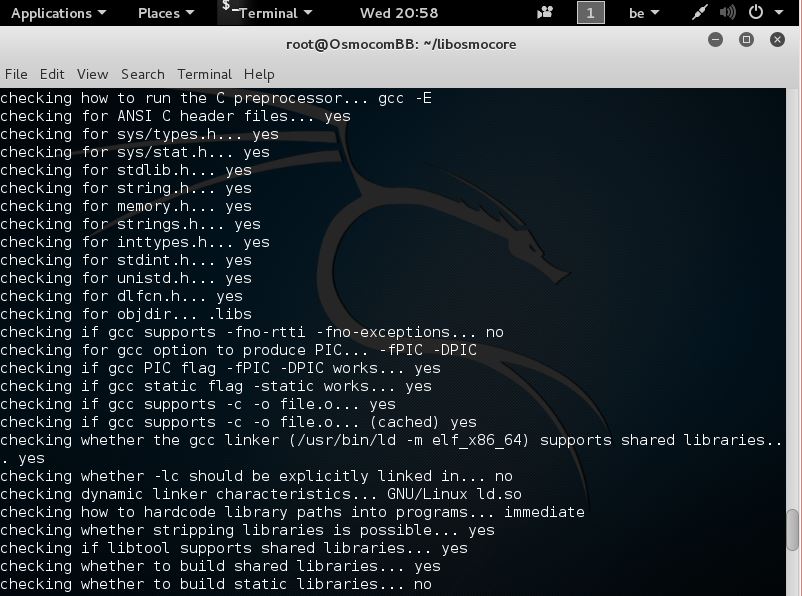The height and width of the screenshot is (596, 802).
Task: Click the screen recorder camera icon
Action: click(x=545, y=12)
